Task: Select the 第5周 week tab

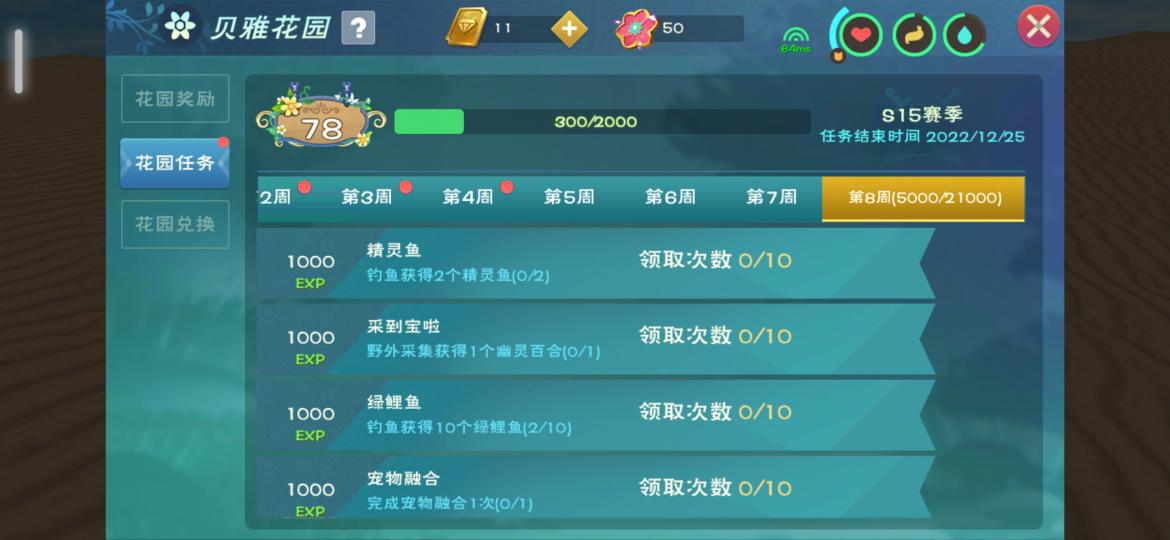Action: coord(569,198)
